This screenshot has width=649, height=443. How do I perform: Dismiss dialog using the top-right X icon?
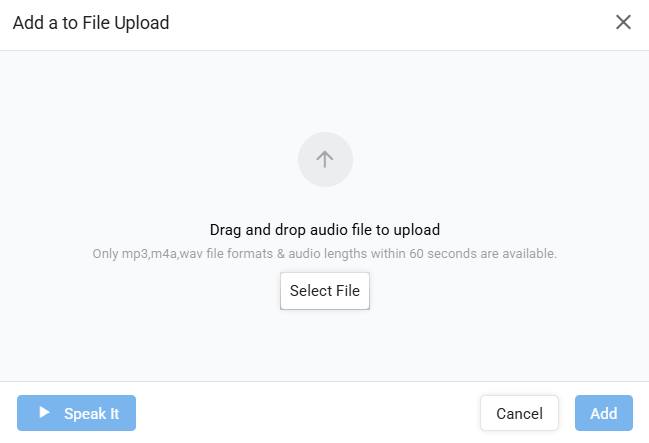click(623, 22)
